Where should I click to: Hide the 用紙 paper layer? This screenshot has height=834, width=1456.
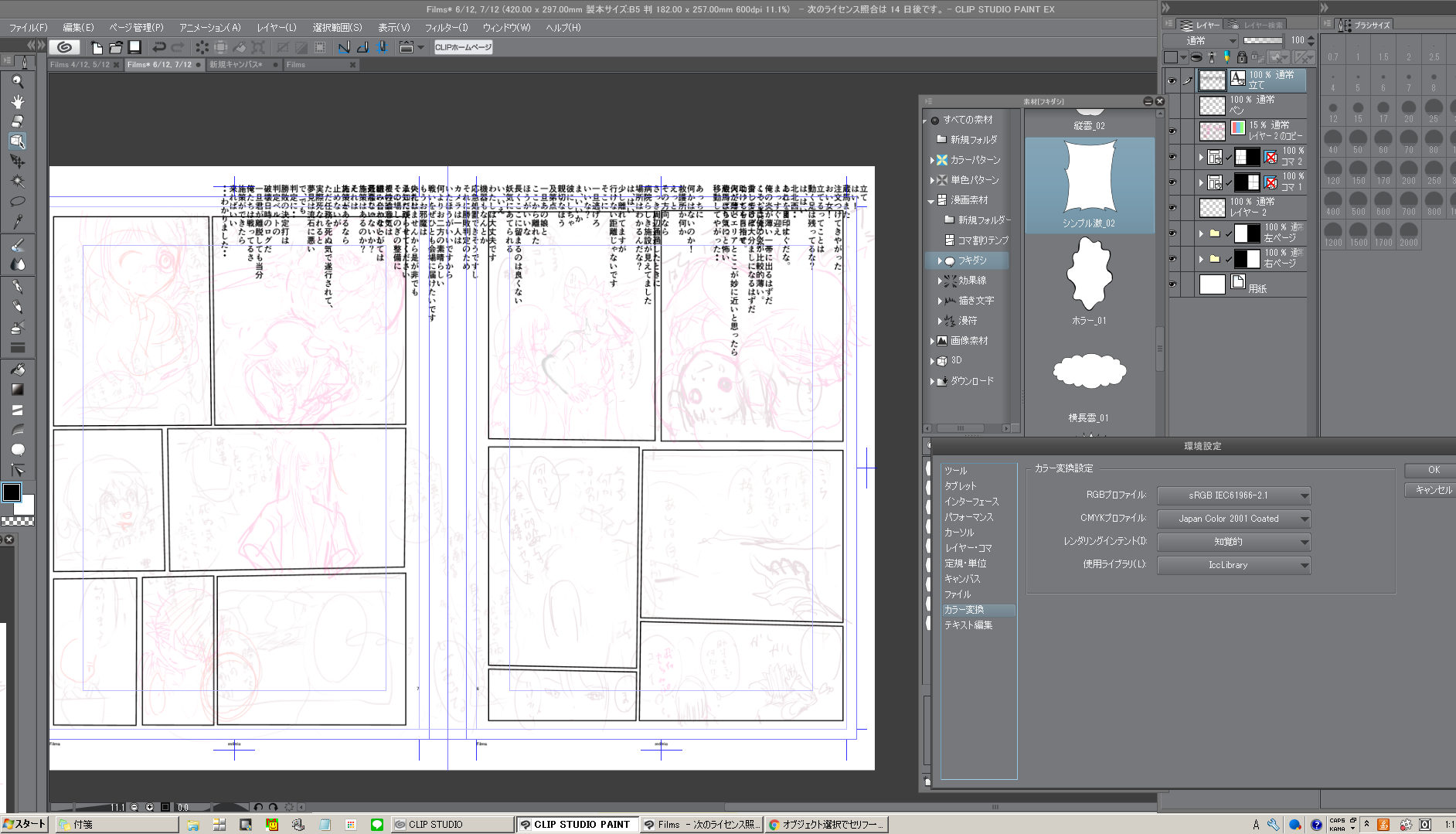point(1172,284)
